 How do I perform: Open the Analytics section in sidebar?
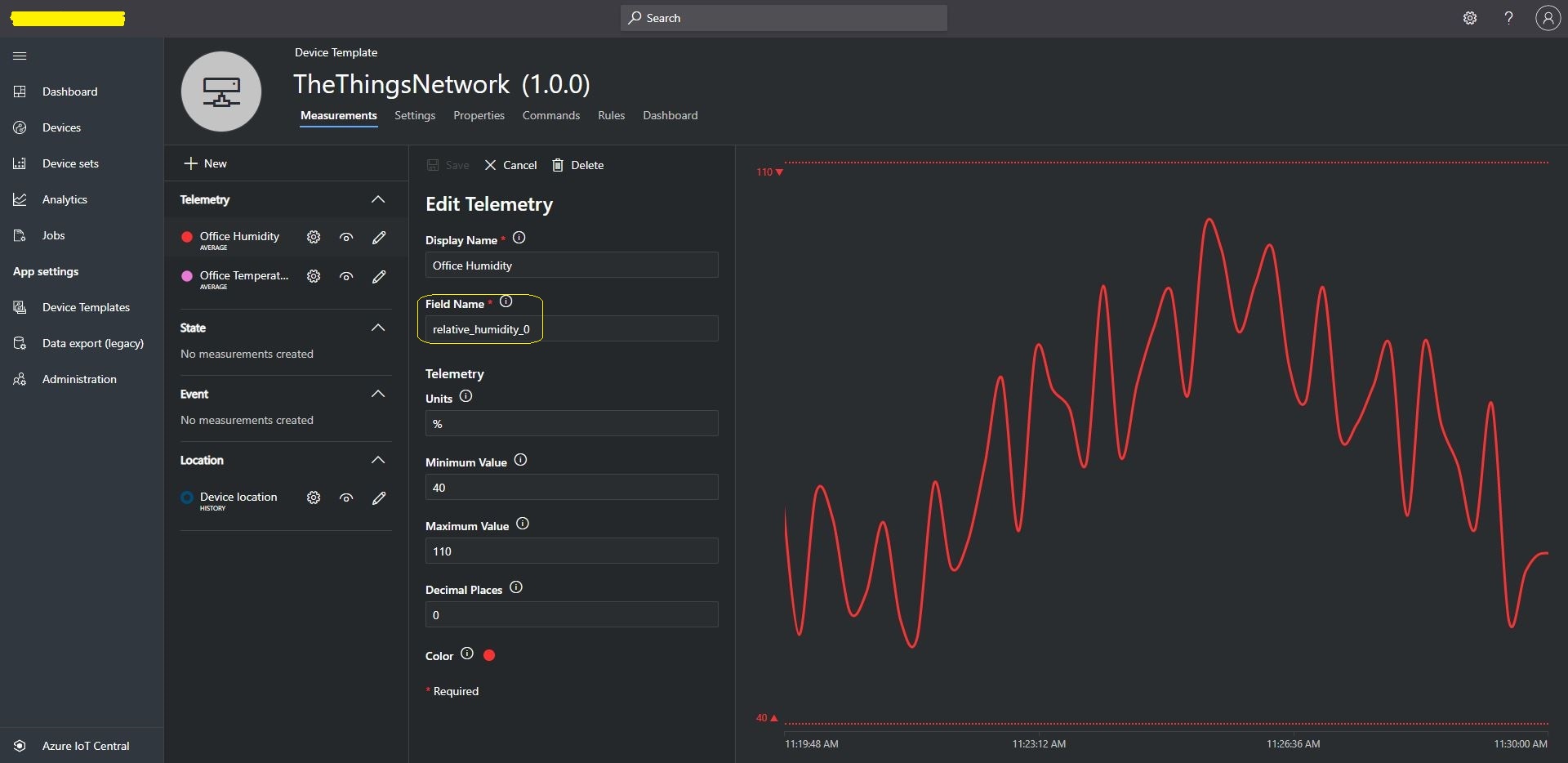coord(65,199)
